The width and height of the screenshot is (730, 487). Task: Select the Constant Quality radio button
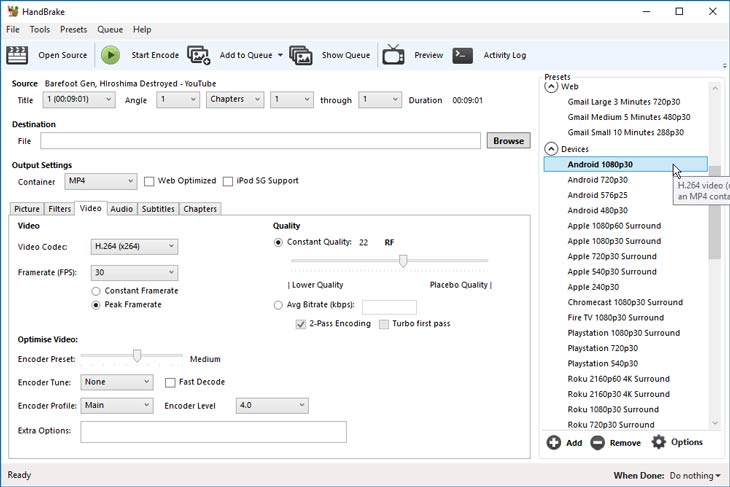pyautogui.click(x=278, y=243)
